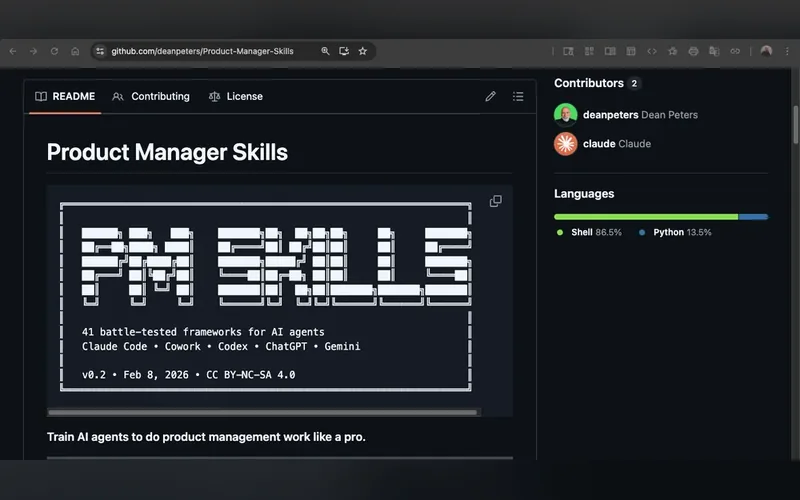Open the README outline list icon

[x=518, y=96]
